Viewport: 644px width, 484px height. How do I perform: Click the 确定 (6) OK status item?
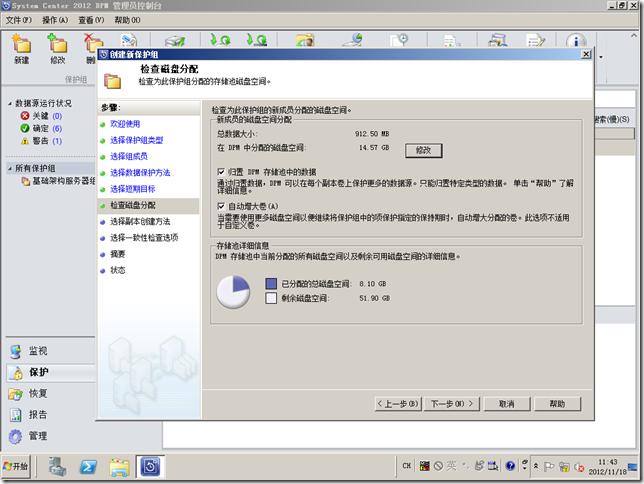pos(41,128)
